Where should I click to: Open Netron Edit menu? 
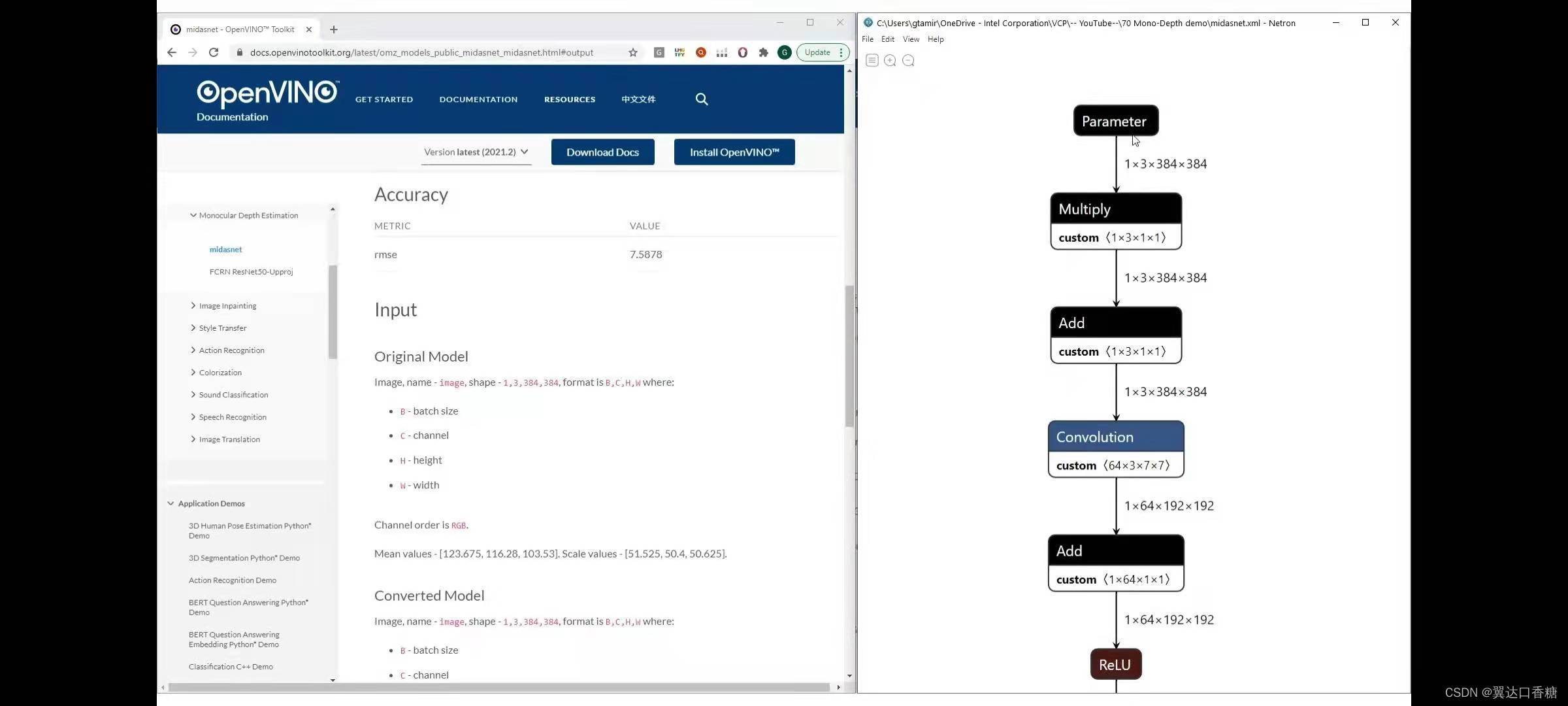click(887, 39)
